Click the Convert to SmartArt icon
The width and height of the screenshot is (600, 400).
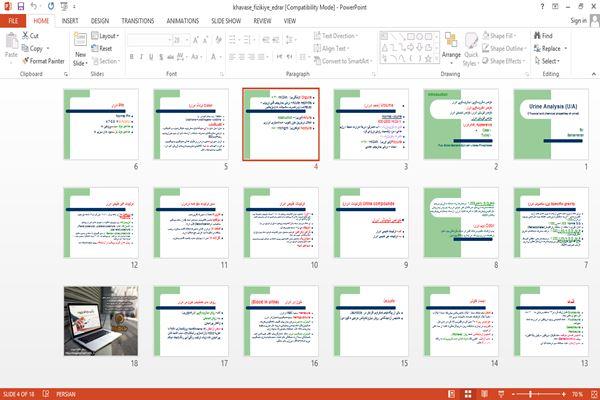pyautogui.click(x=317, y=61)
